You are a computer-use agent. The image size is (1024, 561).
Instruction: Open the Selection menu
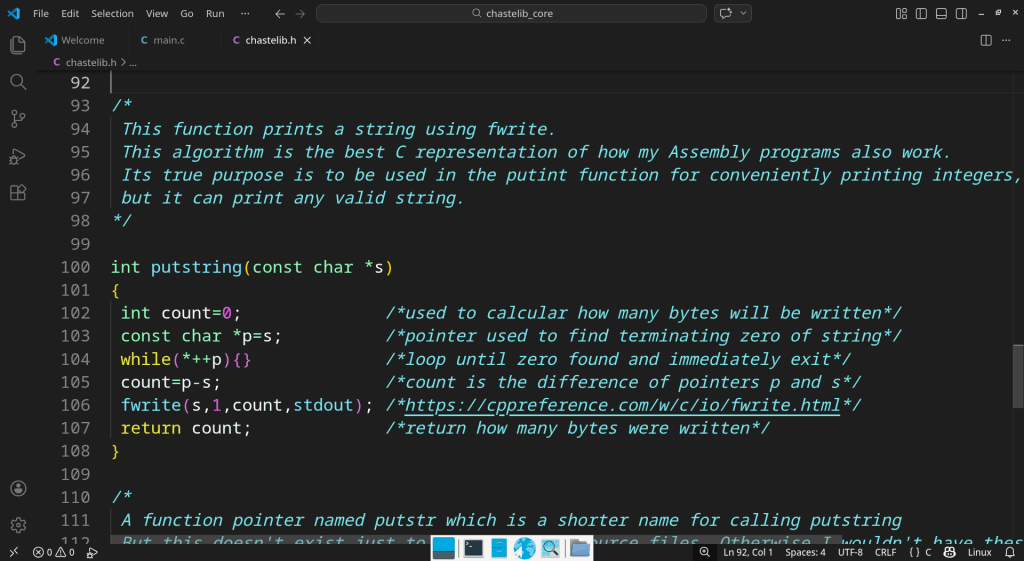[112, 14]
